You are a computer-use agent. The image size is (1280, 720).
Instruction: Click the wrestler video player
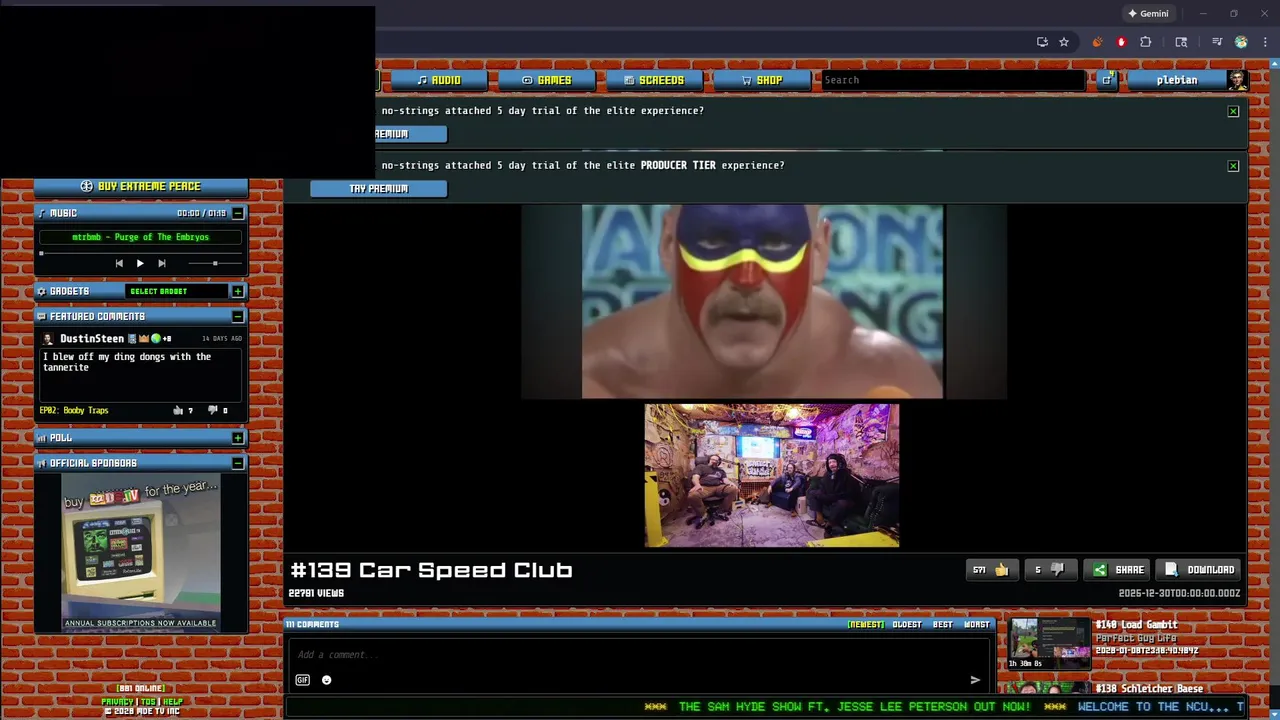(762, 302)
